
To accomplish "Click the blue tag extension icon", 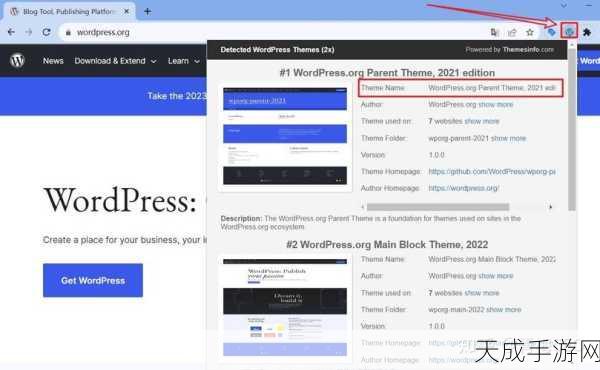I will (551, 33).
